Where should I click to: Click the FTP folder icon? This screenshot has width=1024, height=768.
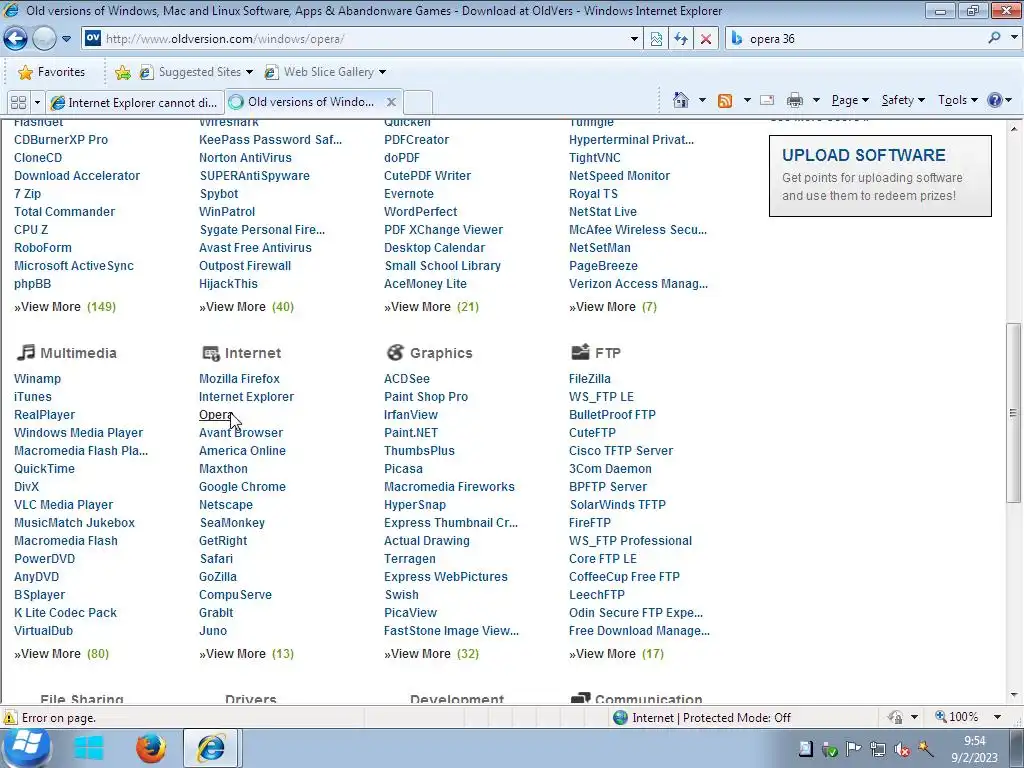tap(580, 352)
